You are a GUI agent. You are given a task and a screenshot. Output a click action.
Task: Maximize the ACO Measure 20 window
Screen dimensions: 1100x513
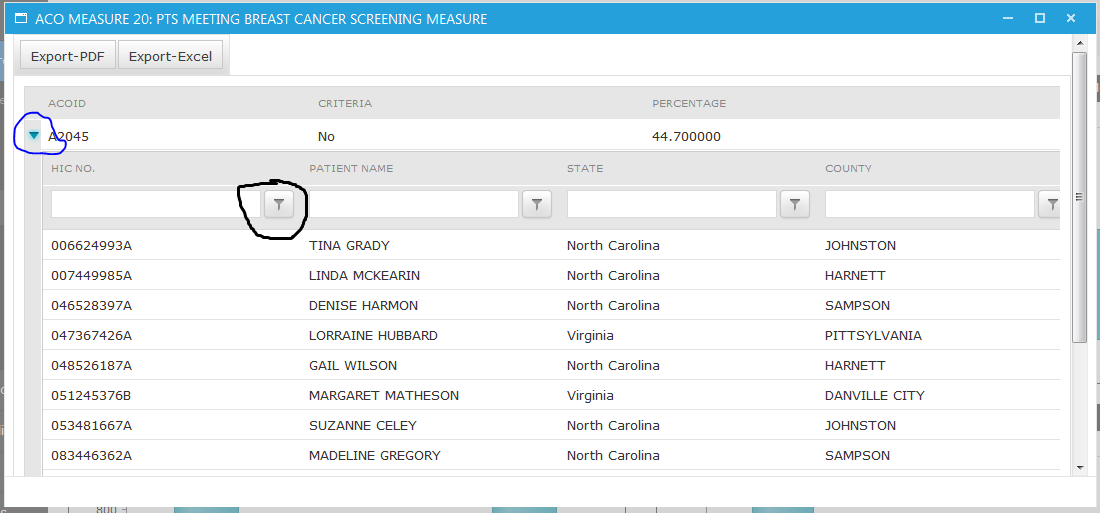pos(1040,18)
